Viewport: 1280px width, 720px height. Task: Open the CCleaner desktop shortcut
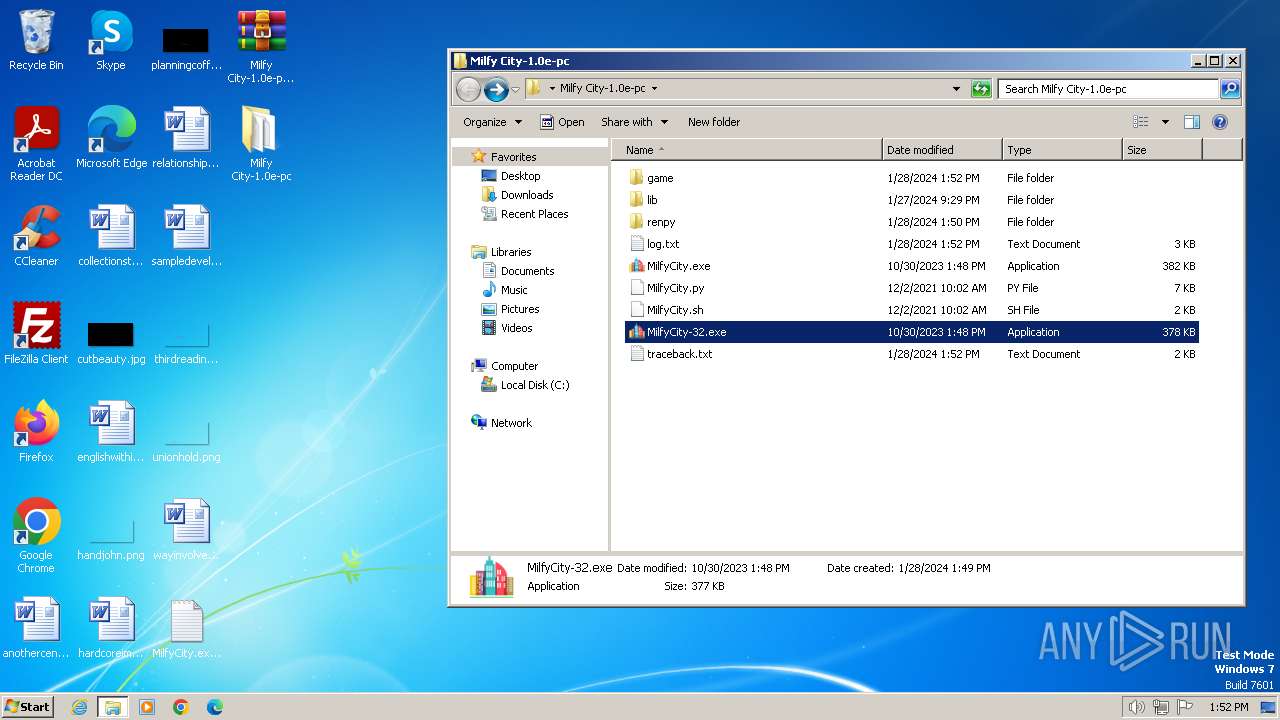coord(36,236)
